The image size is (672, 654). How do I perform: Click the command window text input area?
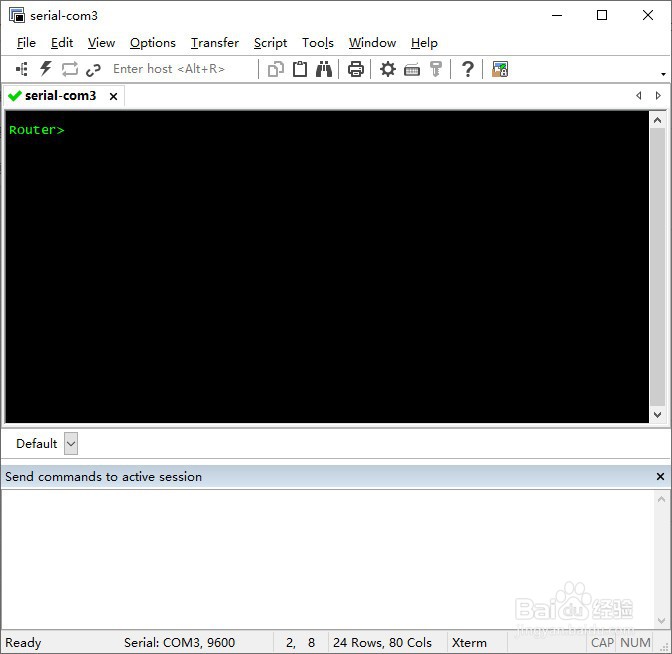click(328, 558)
